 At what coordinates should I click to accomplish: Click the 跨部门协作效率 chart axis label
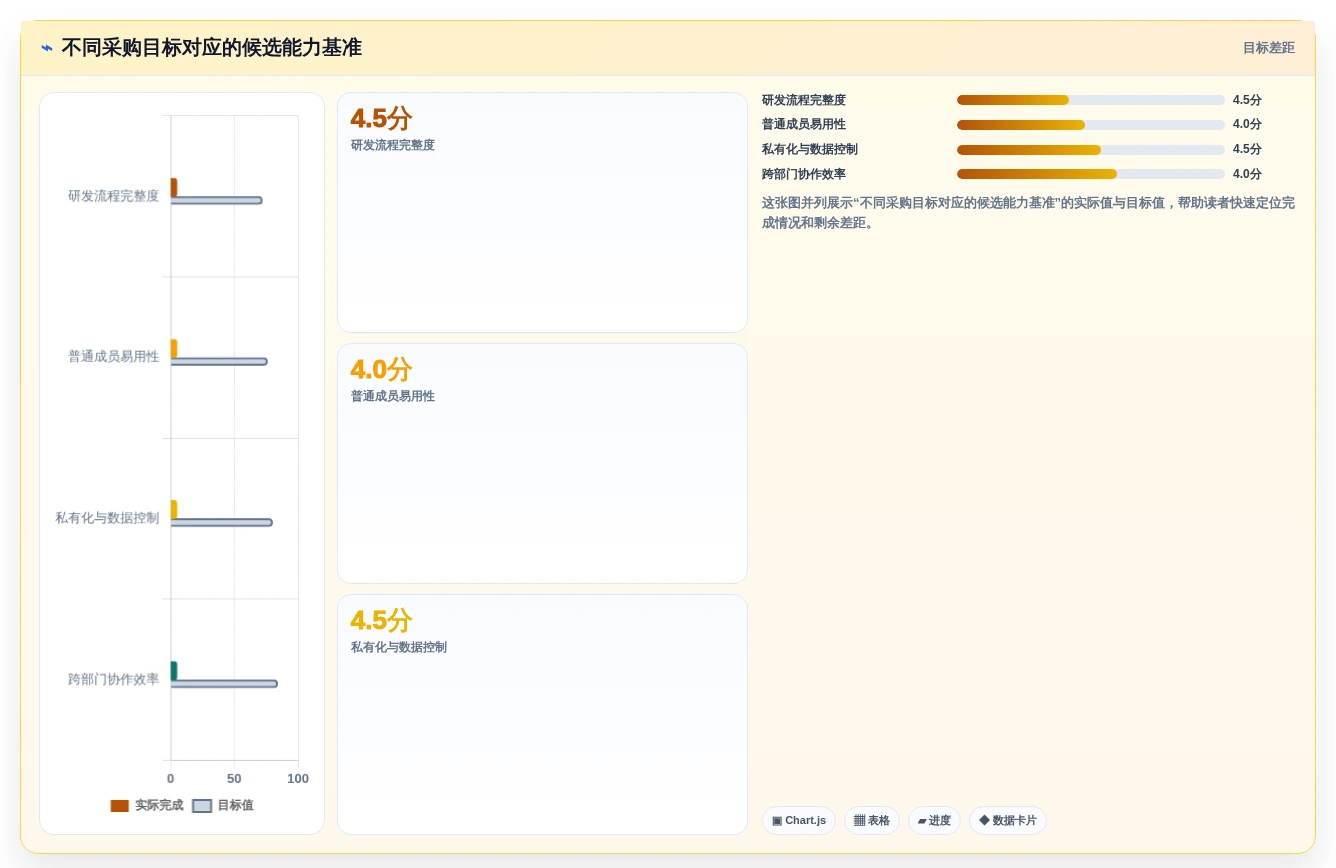[x=113, y=679]
